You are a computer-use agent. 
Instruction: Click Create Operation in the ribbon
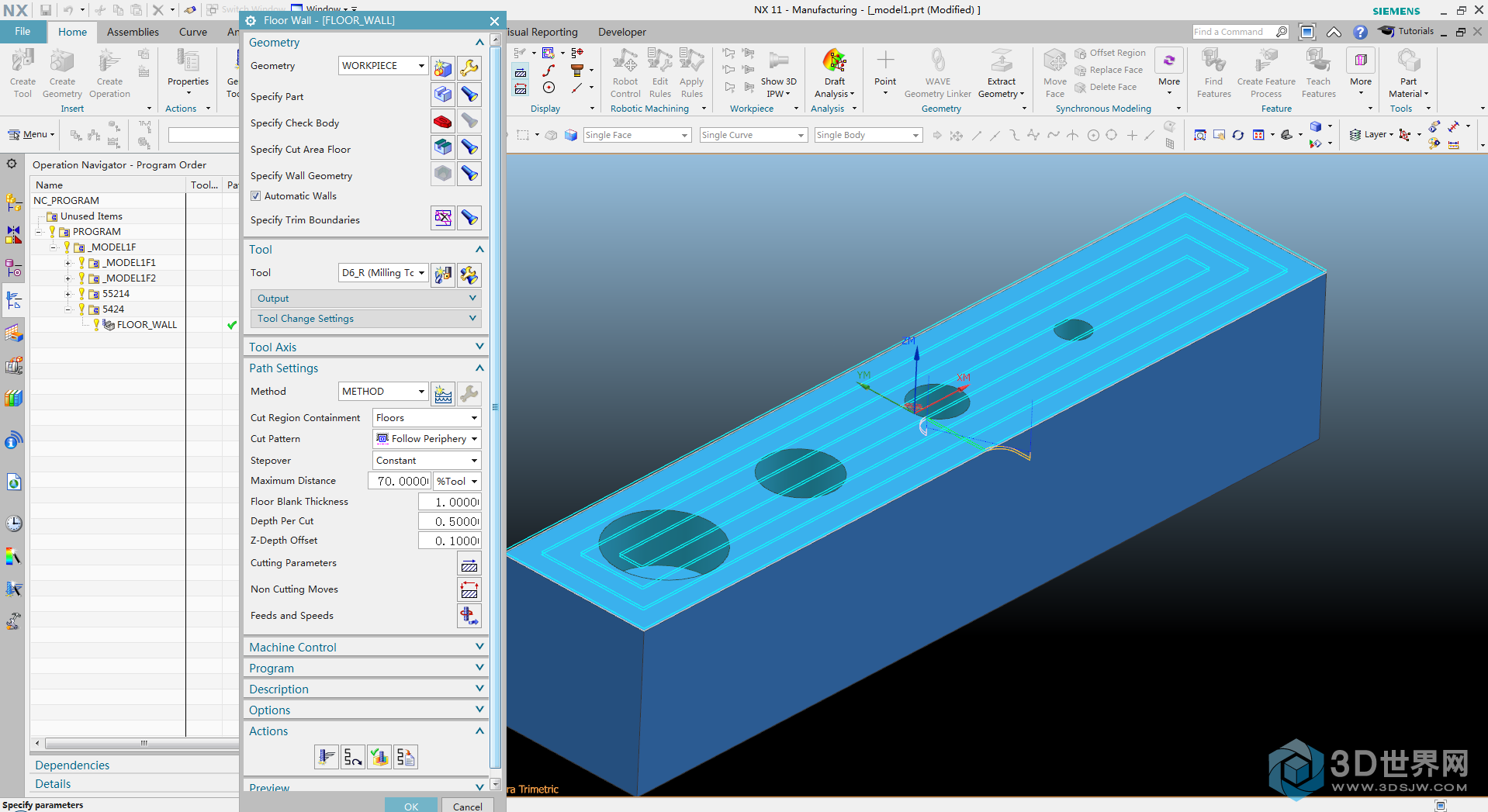[x=109, y=74]
